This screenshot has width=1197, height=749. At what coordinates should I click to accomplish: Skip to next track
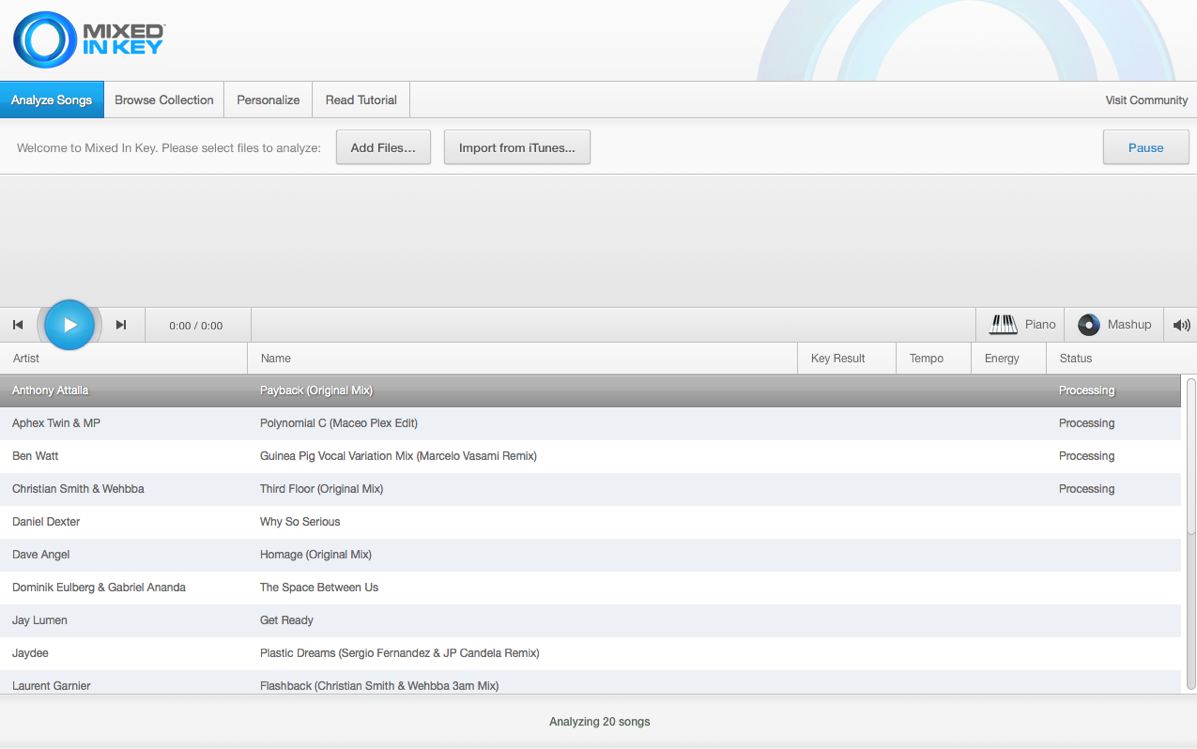121,325
